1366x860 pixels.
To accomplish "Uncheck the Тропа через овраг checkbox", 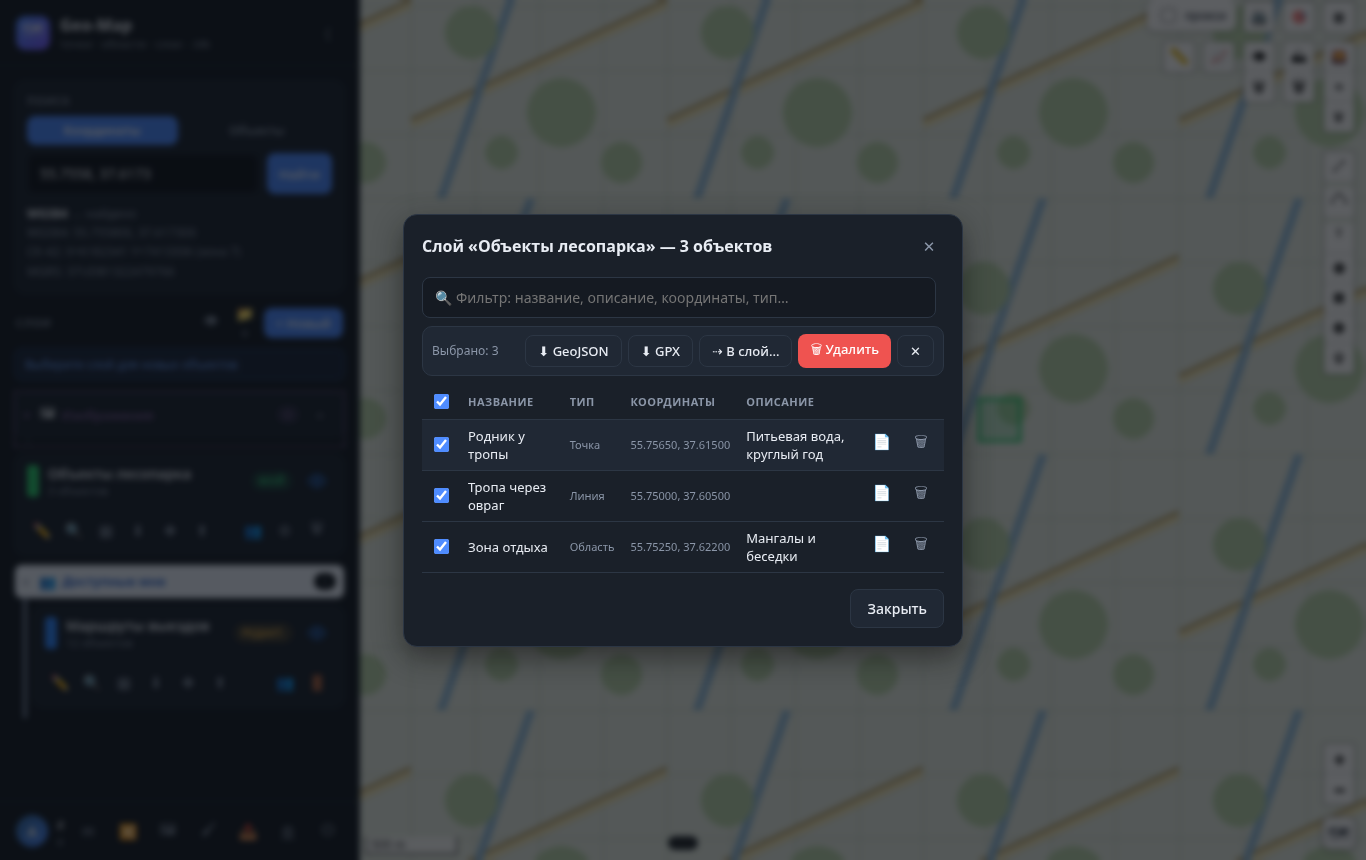I will [x=441, y=495].
